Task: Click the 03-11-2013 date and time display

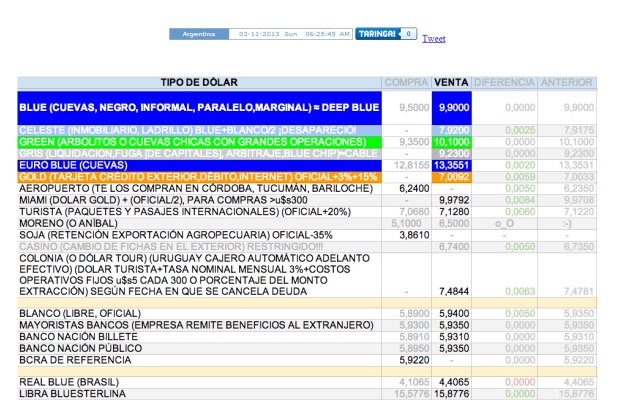Action: tap(291, 34)
